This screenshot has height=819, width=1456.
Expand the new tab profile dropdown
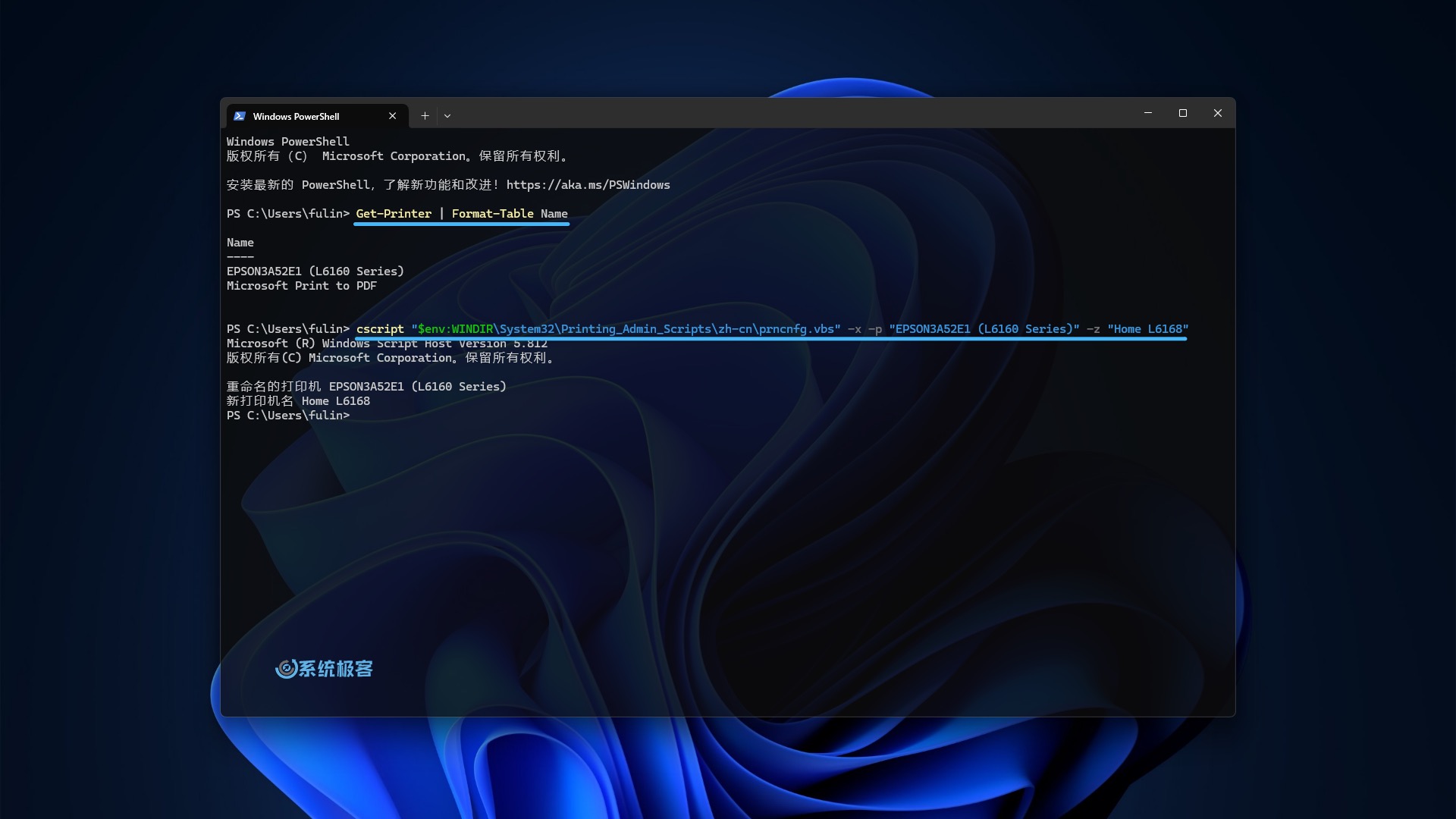[447, 116]
